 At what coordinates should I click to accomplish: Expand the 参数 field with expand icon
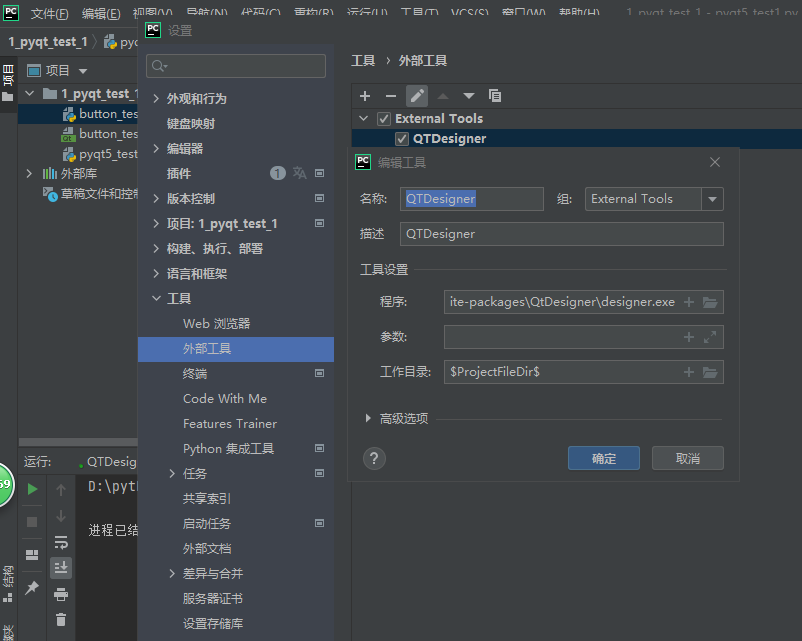click(x=710, y=337)
